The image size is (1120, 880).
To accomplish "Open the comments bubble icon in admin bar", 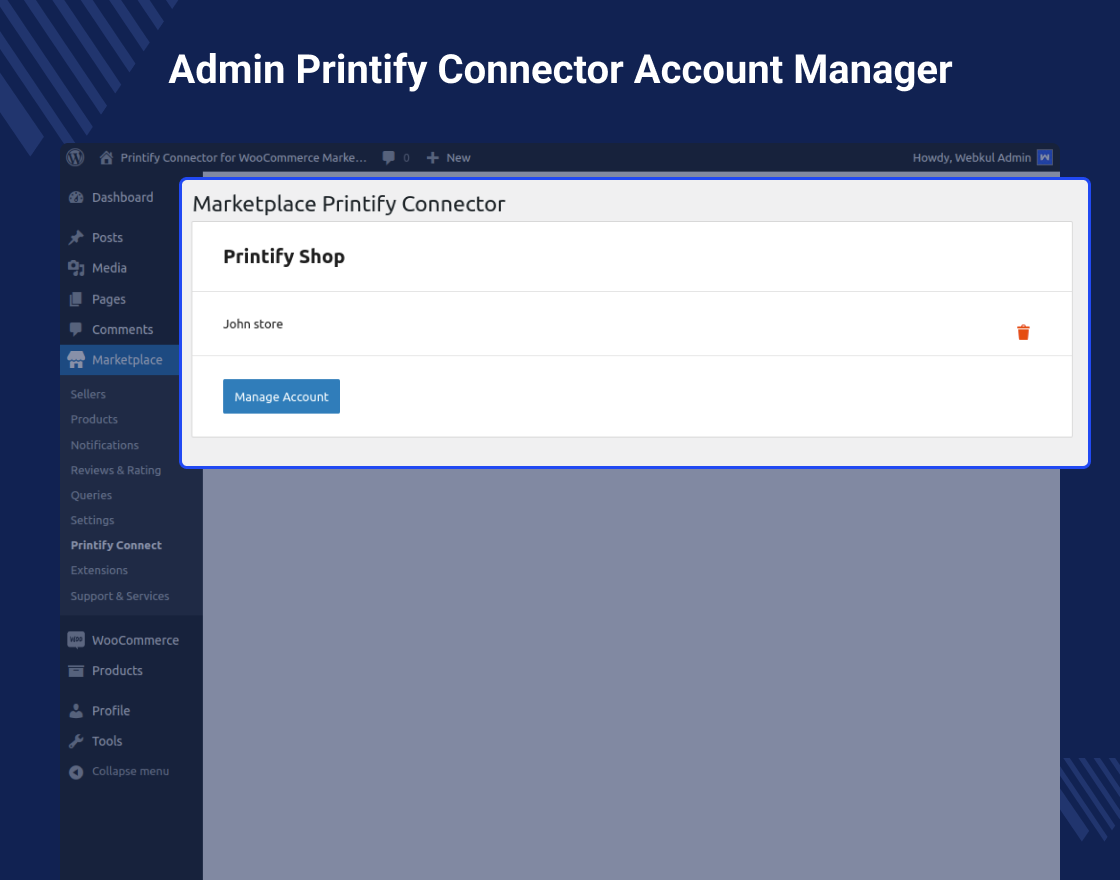I will 389,158.
